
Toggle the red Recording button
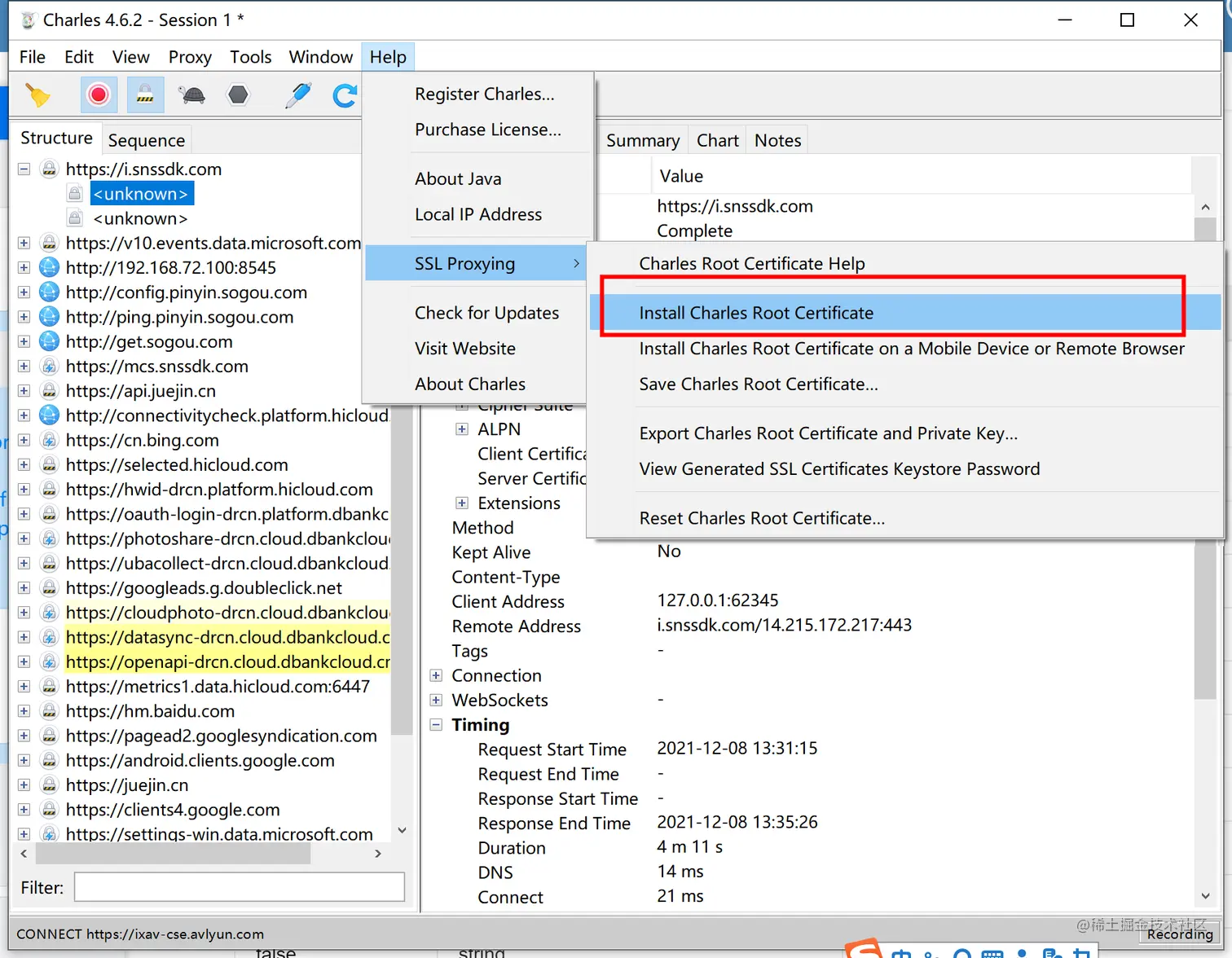click(99, 95)
